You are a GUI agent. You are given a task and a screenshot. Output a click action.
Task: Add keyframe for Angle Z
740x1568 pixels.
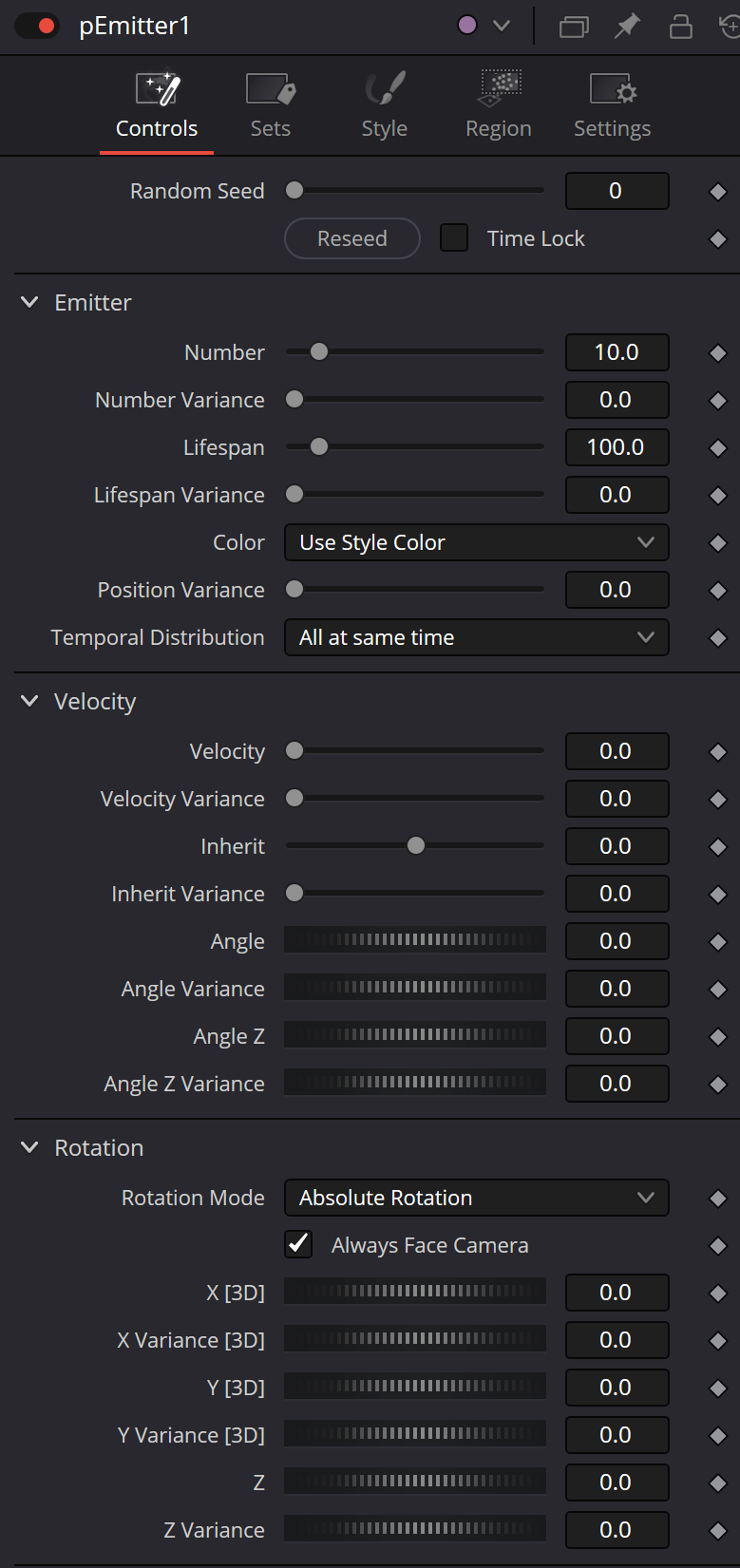click(x=718, y=1037)
